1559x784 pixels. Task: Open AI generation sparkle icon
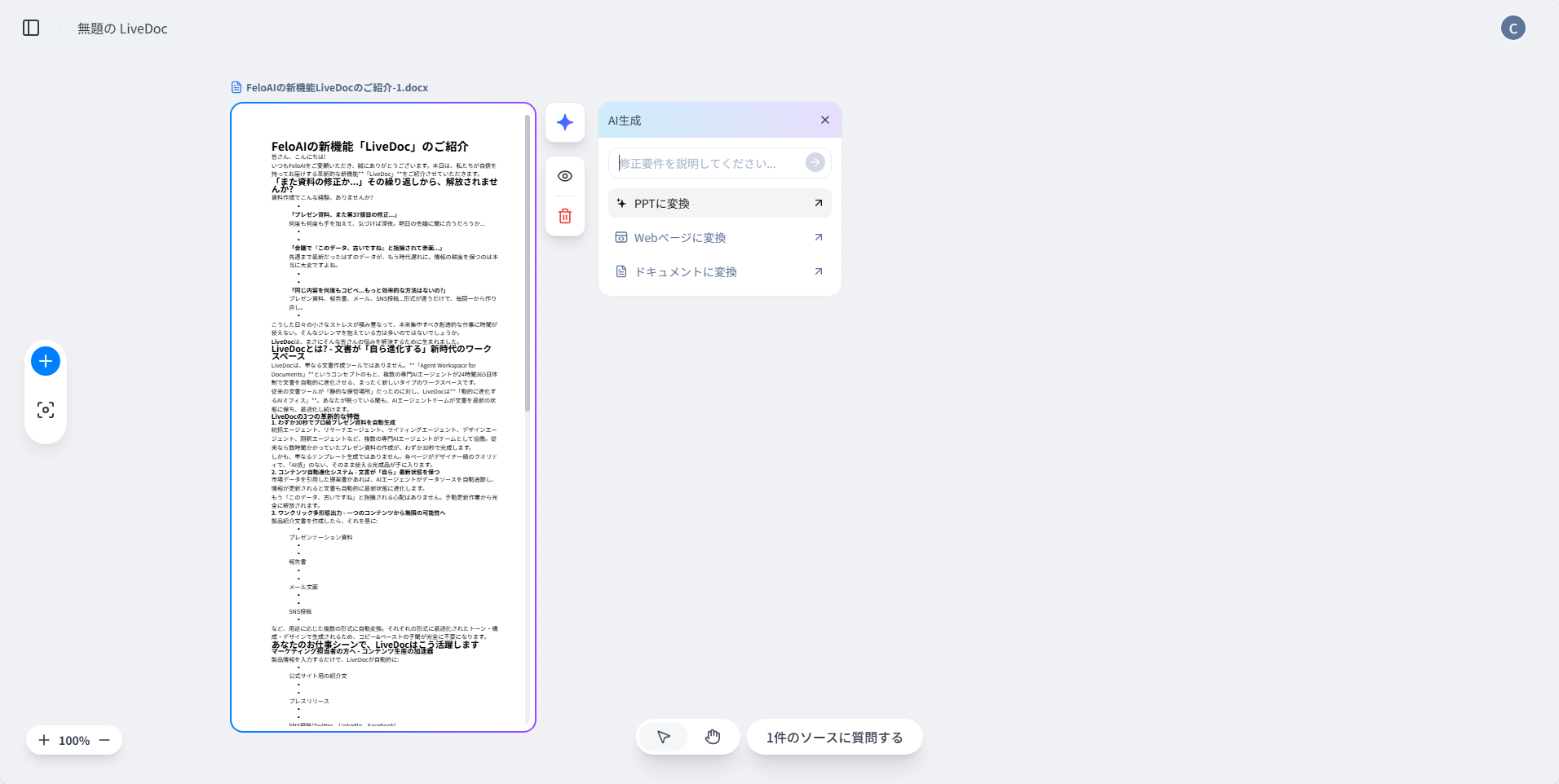565,122
